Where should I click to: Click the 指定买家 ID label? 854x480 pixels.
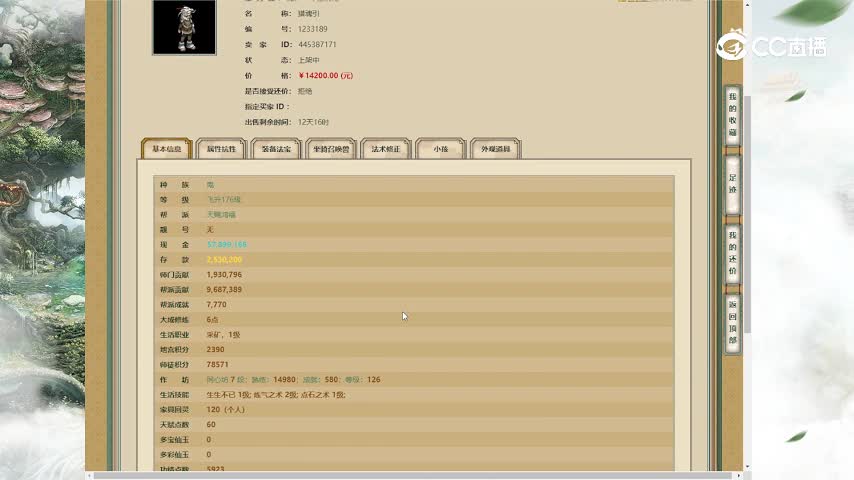[267, 107]
